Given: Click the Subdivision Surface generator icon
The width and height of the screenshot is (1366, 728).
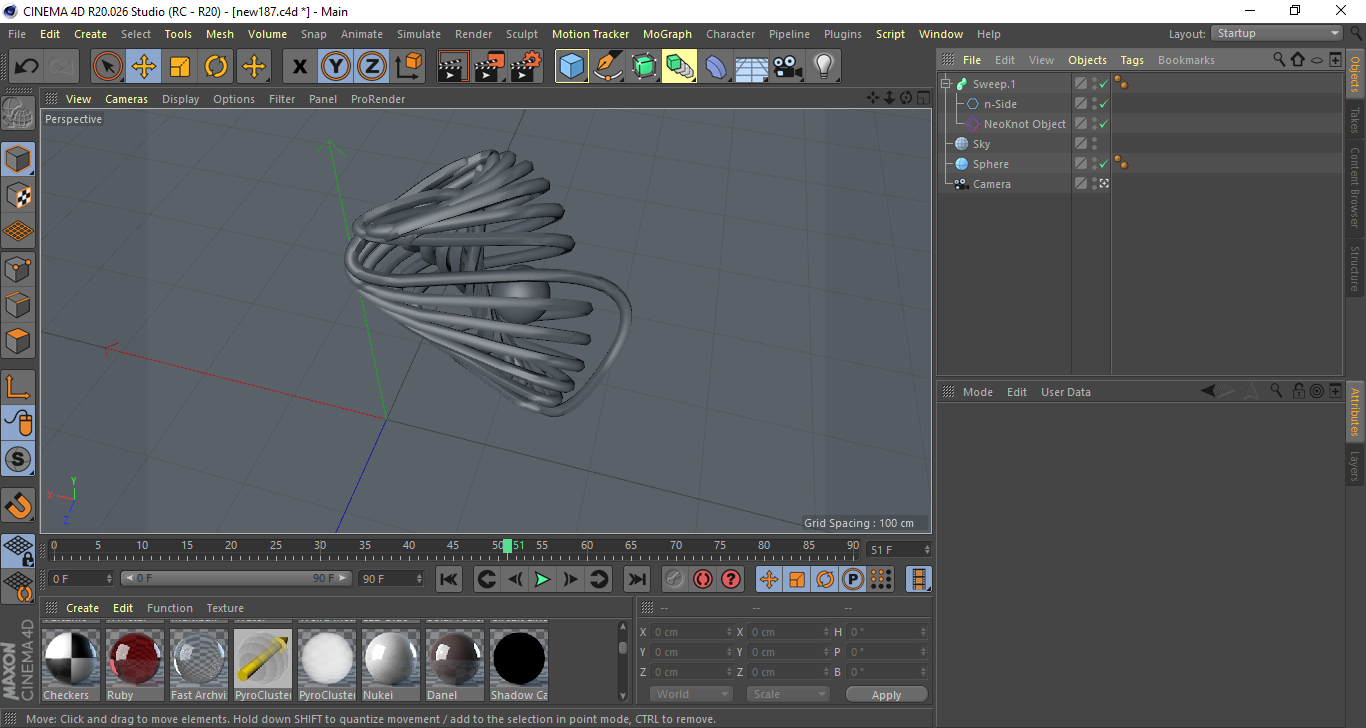Looking at the screenshot, I should [644, 67].
